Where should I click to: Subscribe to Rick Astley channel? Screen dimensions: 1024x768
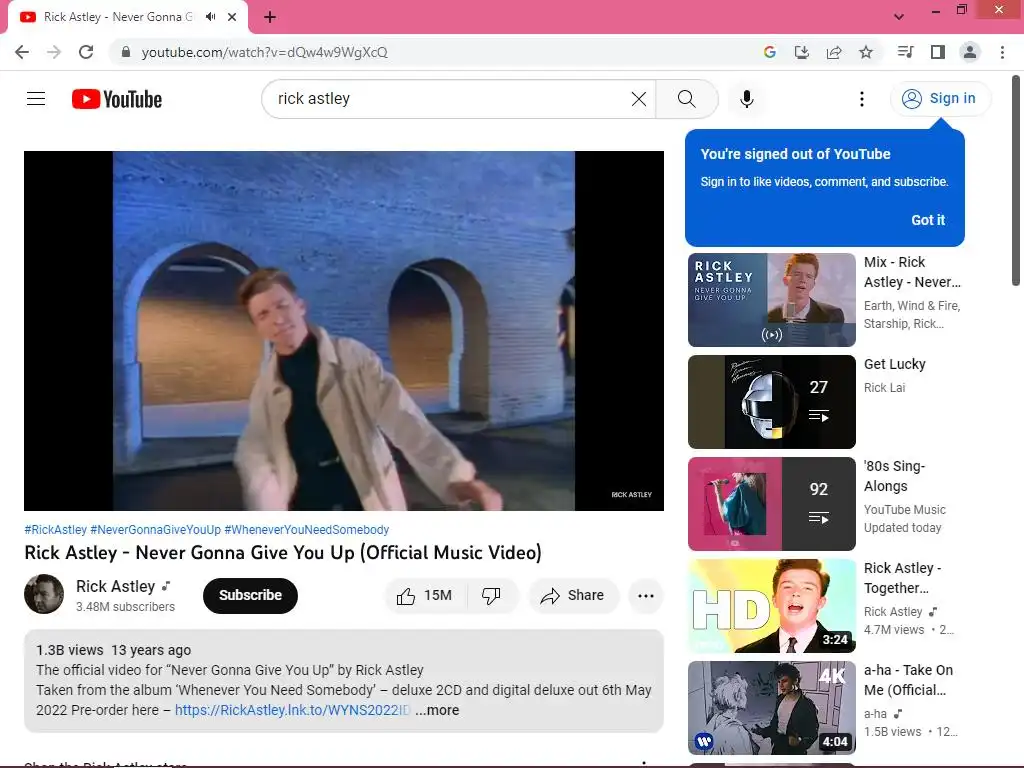pos(250,596)
